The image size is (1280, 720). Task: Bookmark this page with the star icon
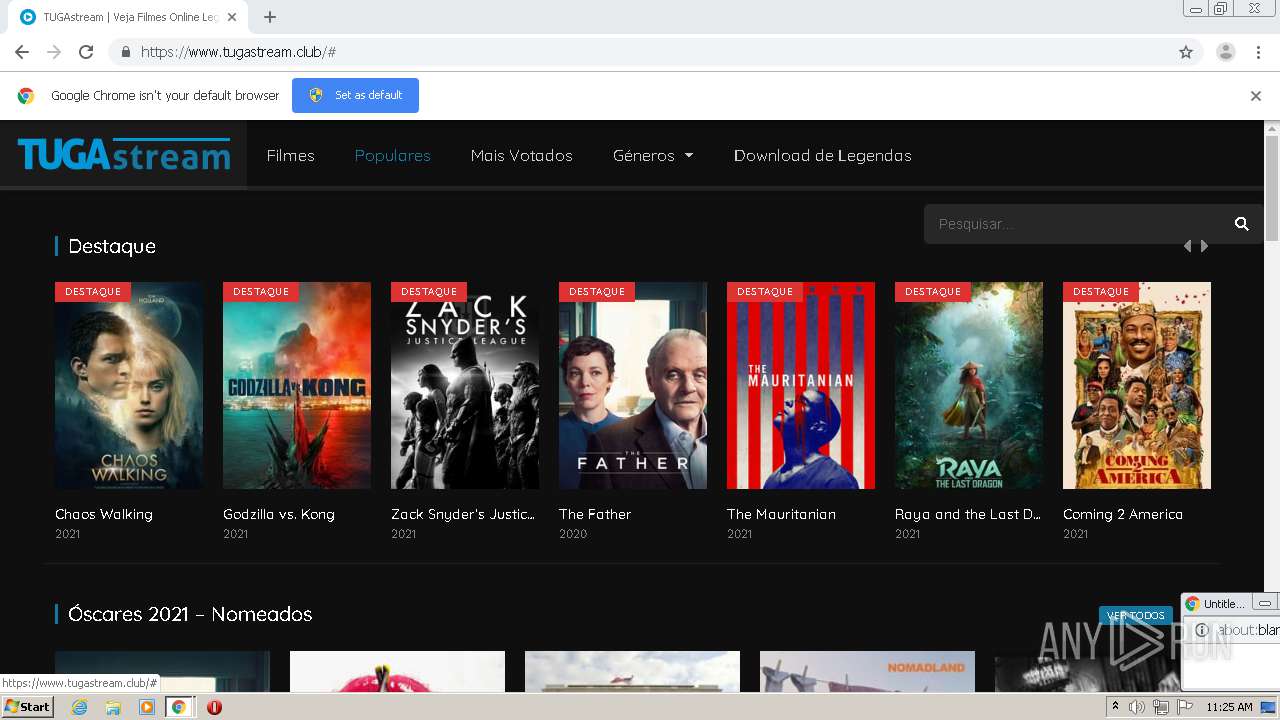point(1186,52)
